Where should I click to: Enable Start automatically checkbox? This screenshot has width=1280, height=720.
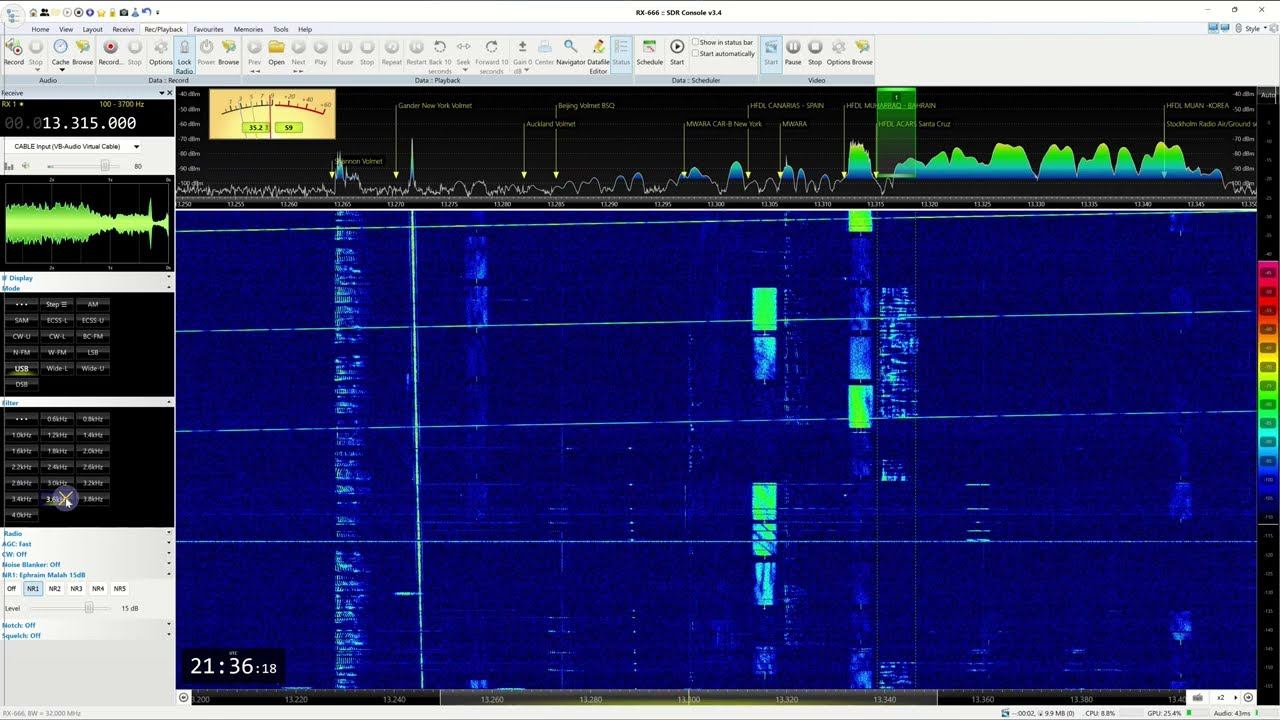[696, 54]
